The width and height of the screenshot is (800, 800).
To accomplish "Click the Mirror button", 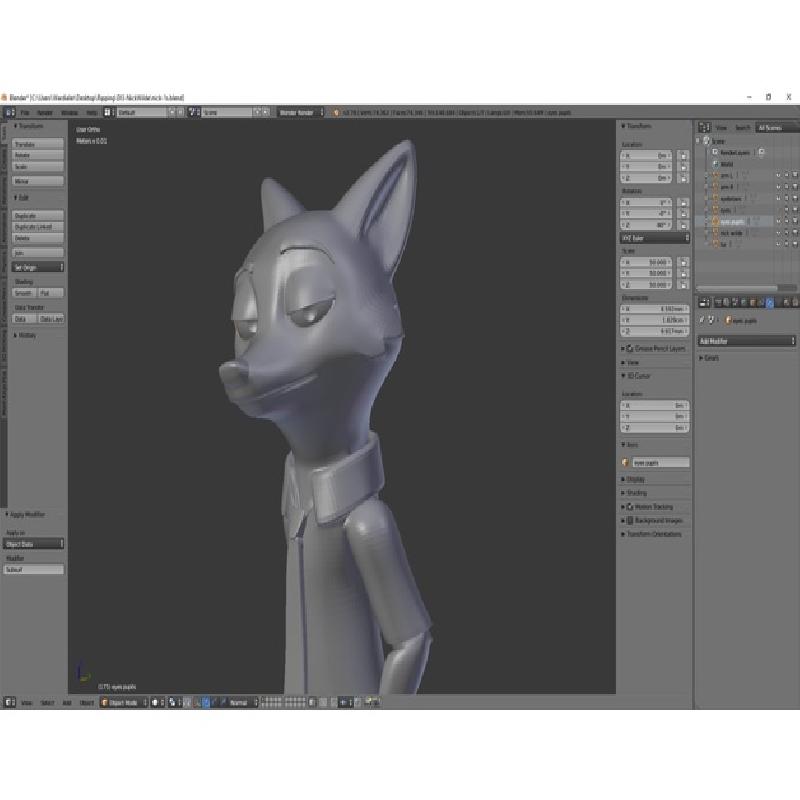I will (x=38, y=181).
